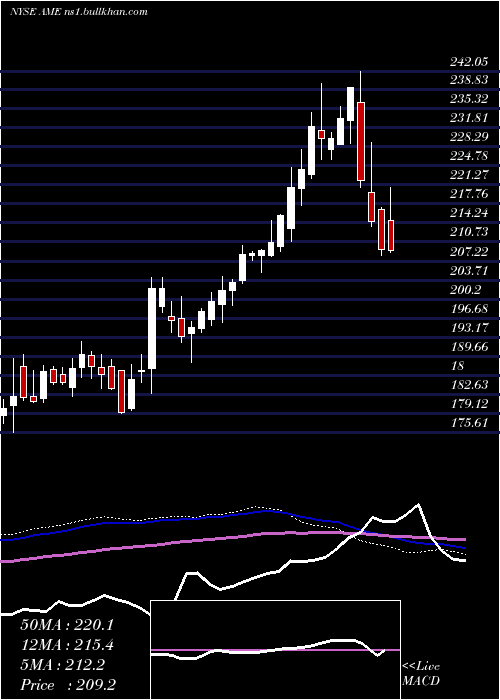Click the 210.73 price label
The image size is (500, 700).
coord(468,232)
